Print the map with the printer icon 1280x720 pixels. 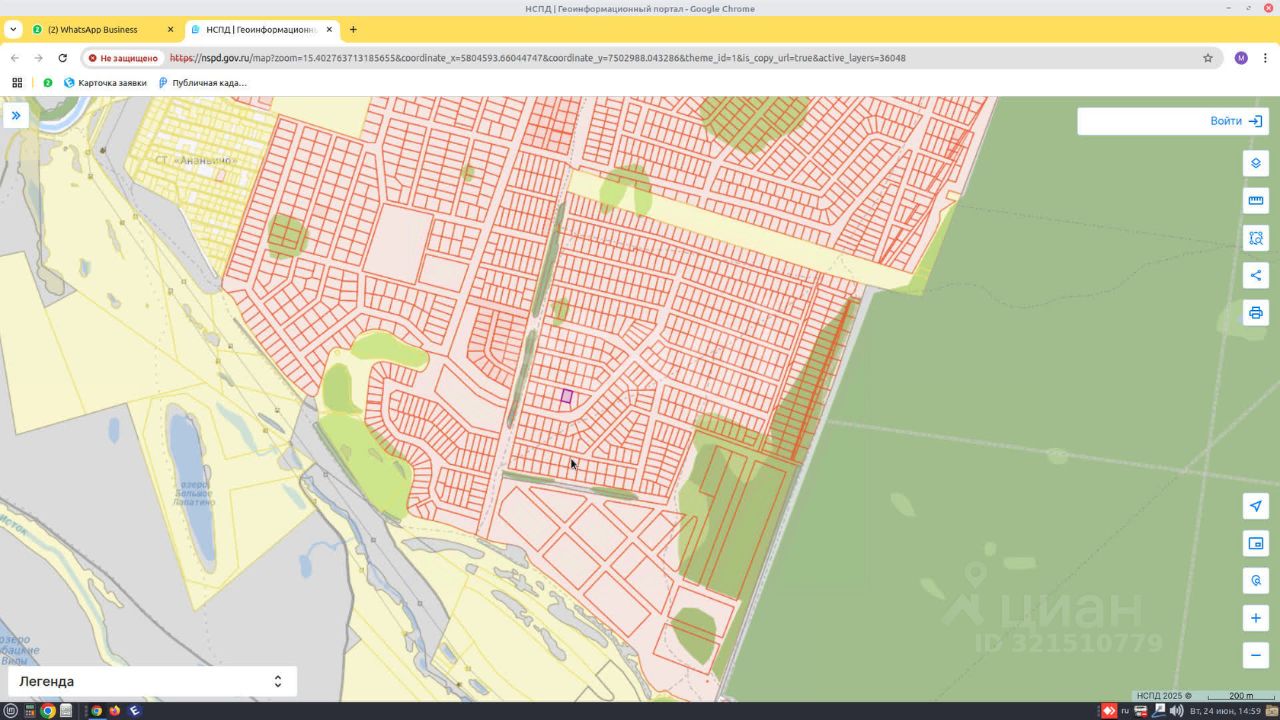pos(1256,313)
